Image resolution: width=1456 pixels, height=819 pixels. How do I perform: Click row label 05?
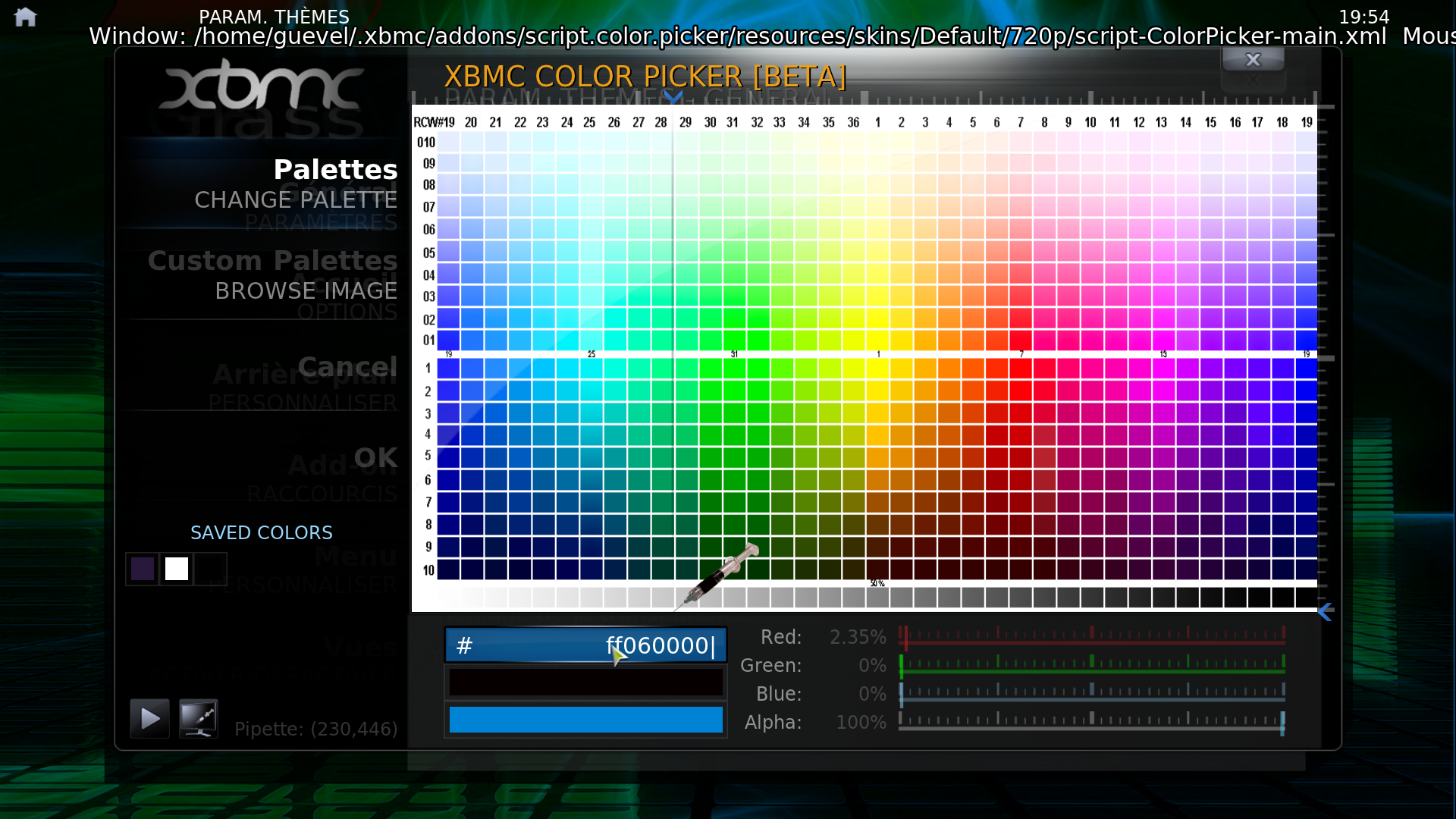[x=428, y=253]
